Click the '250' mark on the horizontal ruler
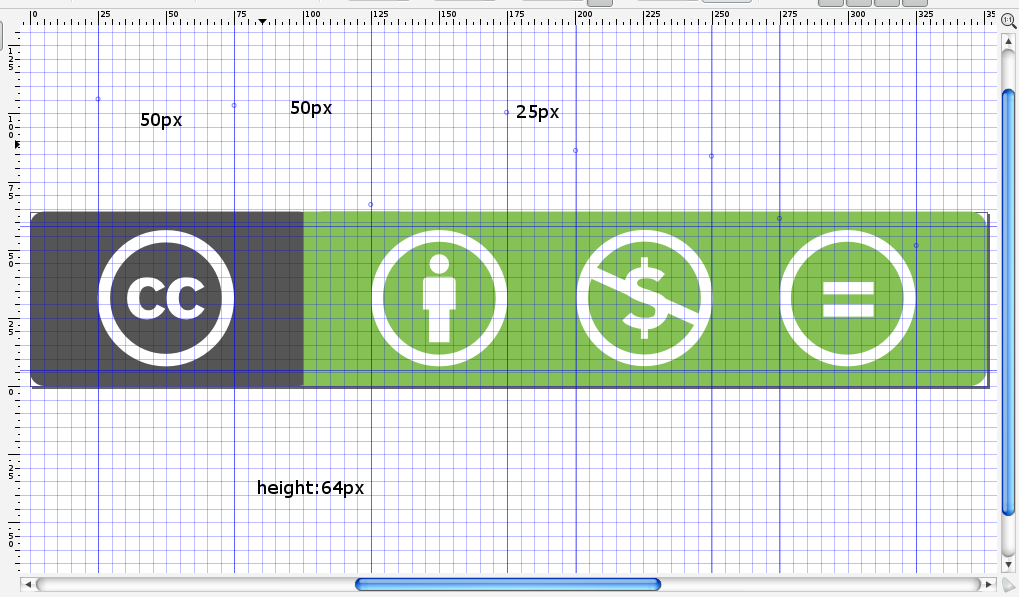This screenshot has width=1019, height=597. [721, 14]
